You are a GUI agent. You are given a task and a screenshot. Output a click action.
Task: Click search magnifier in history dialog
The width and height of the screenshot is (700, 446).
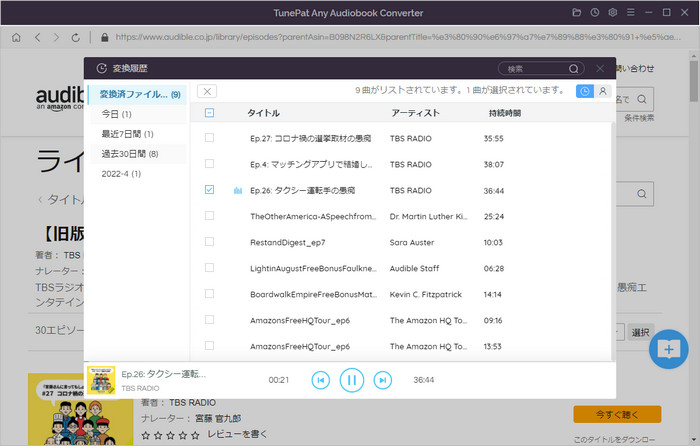574,69
